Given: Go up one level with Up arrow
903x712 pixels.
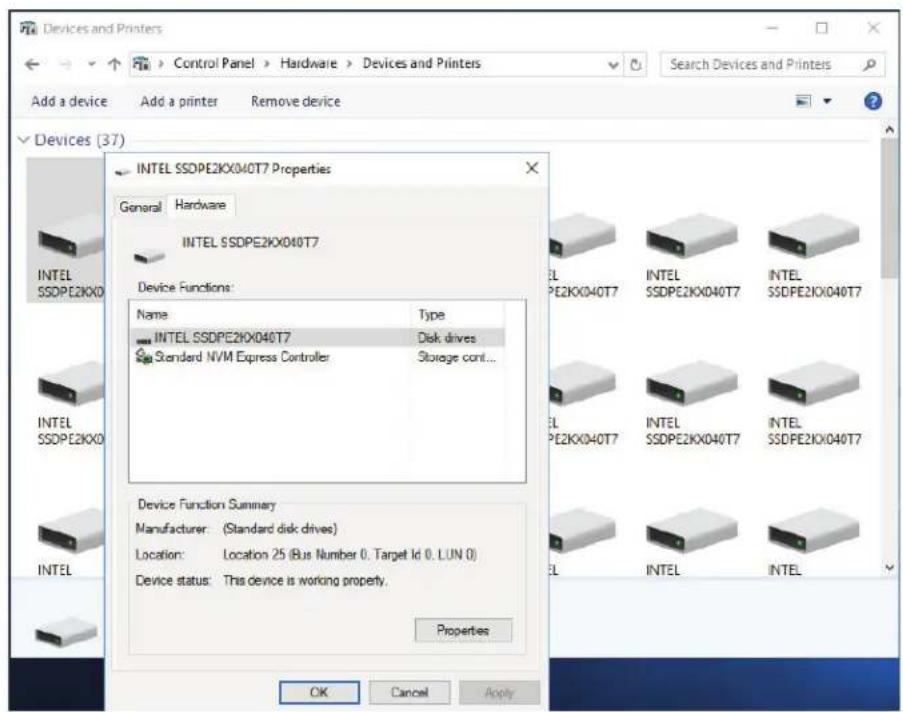Looking at the screenshot, I should click(x=114, y=64).
